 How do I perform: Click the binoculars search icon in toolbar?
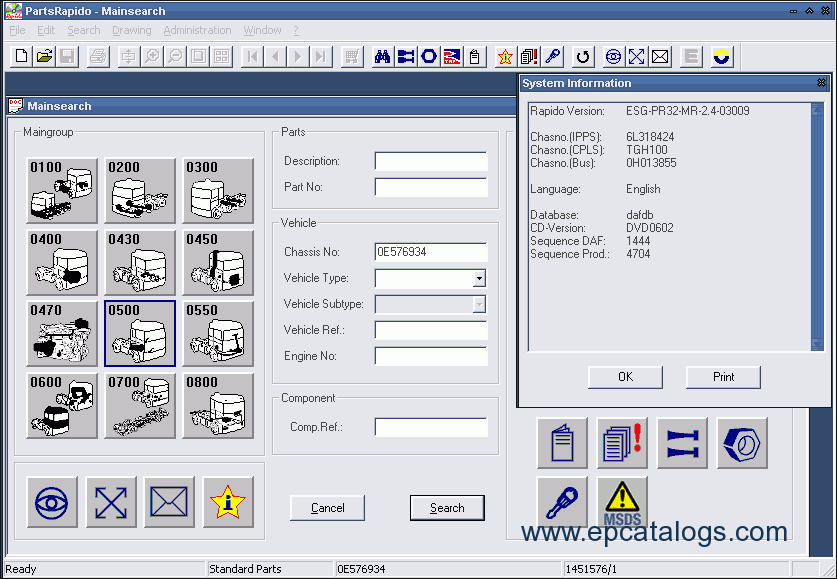(x=382, y=56)
